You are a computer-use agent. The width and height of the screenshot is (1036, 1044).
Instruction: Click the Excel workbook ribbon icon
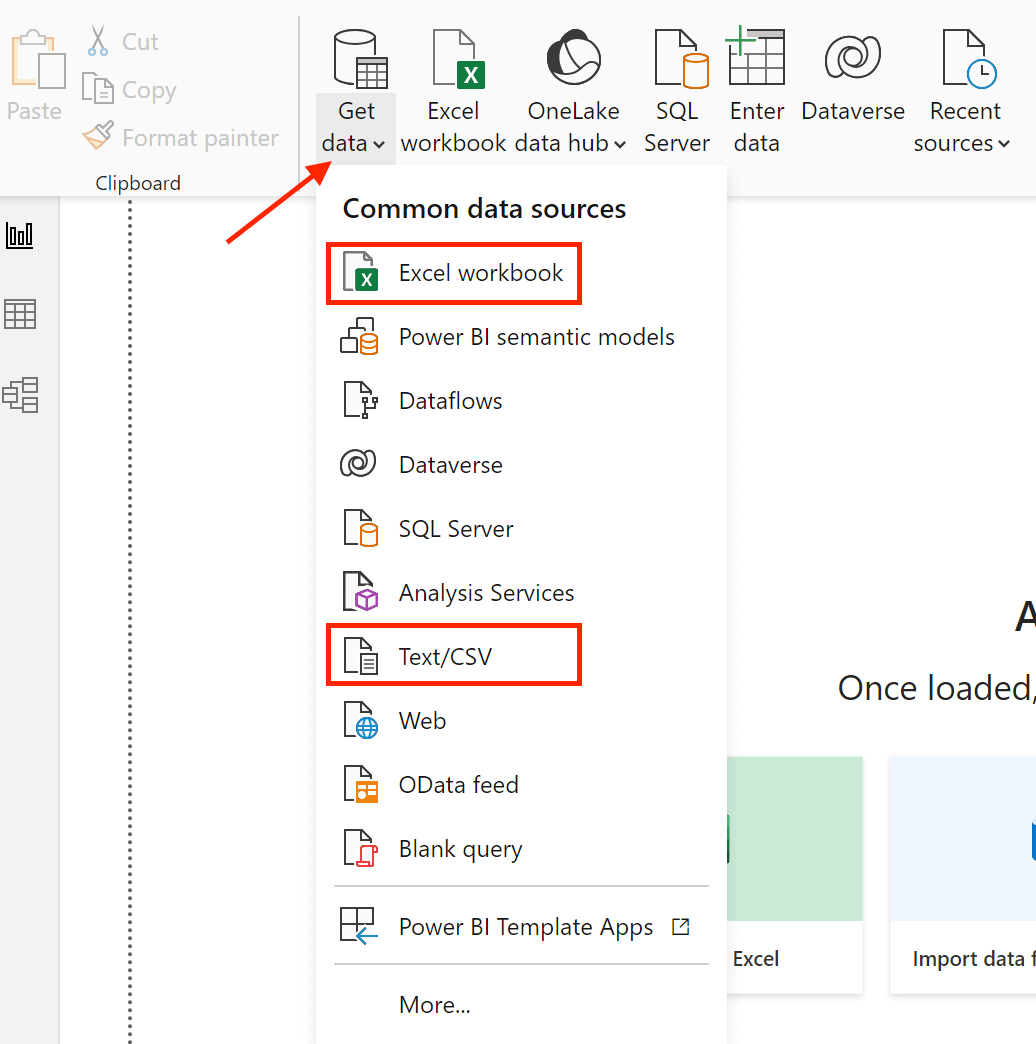459,59
